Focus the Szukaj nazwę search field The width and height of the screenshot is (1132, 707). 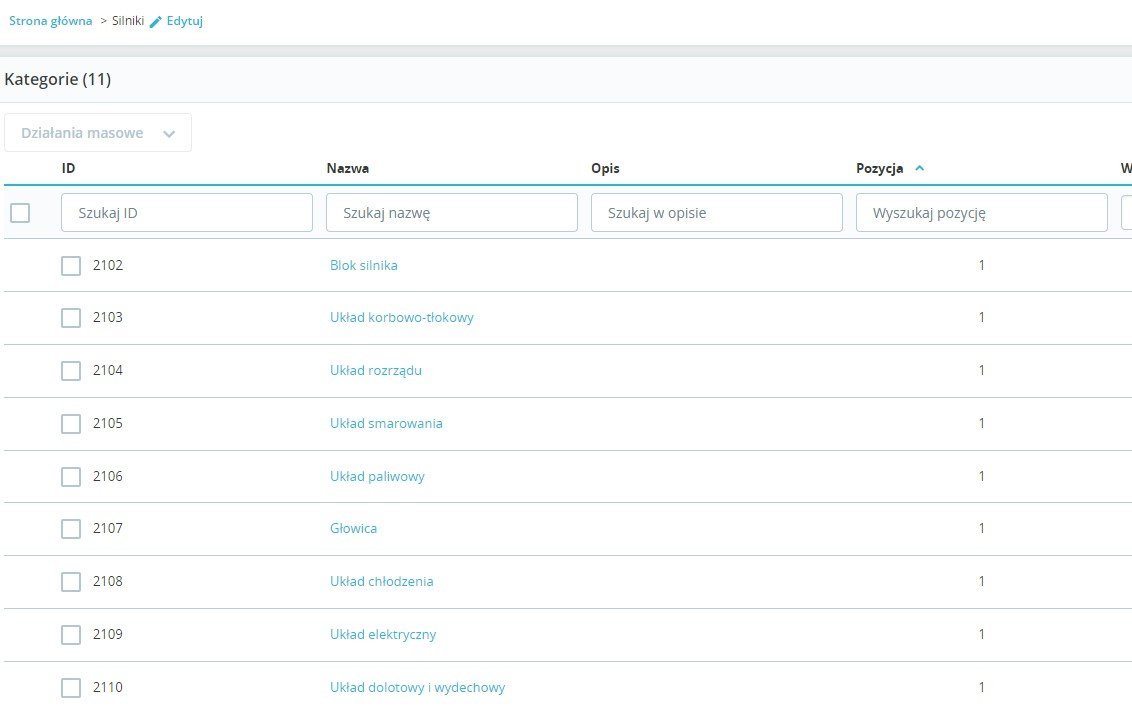click(452, 213)
